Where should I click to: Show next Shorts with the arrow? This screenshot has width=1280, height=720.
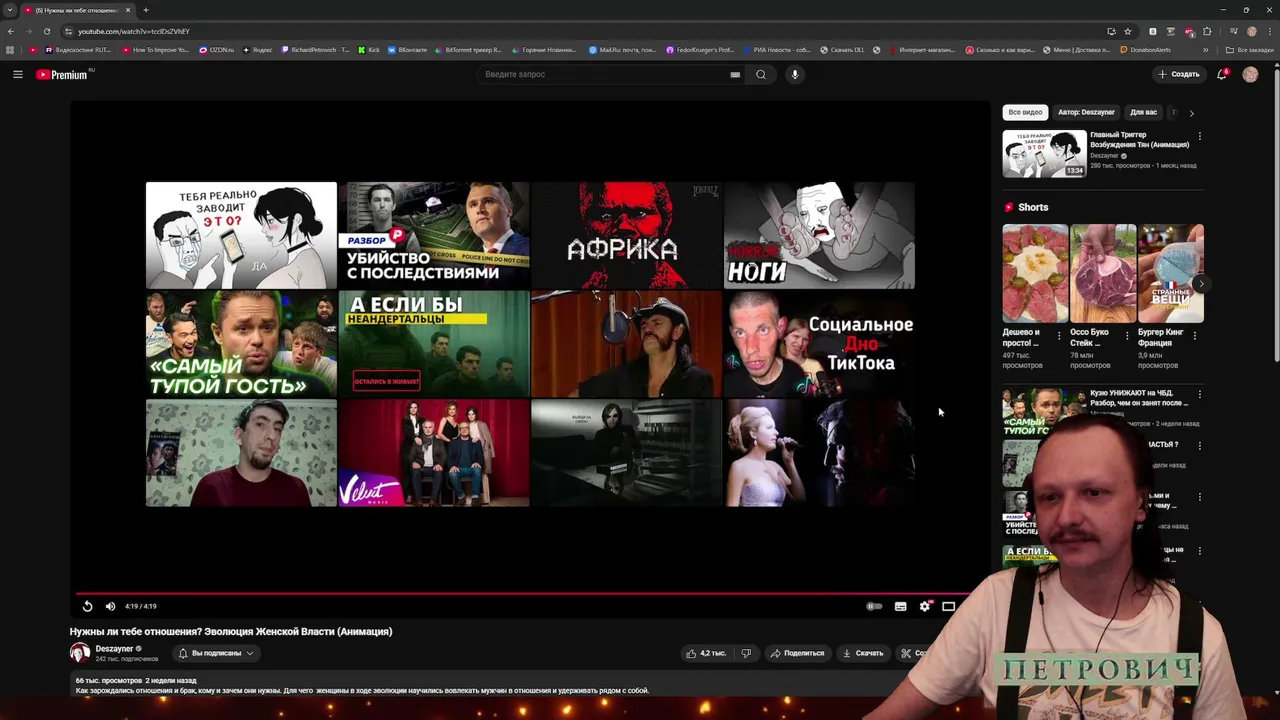click(1200, 284)
